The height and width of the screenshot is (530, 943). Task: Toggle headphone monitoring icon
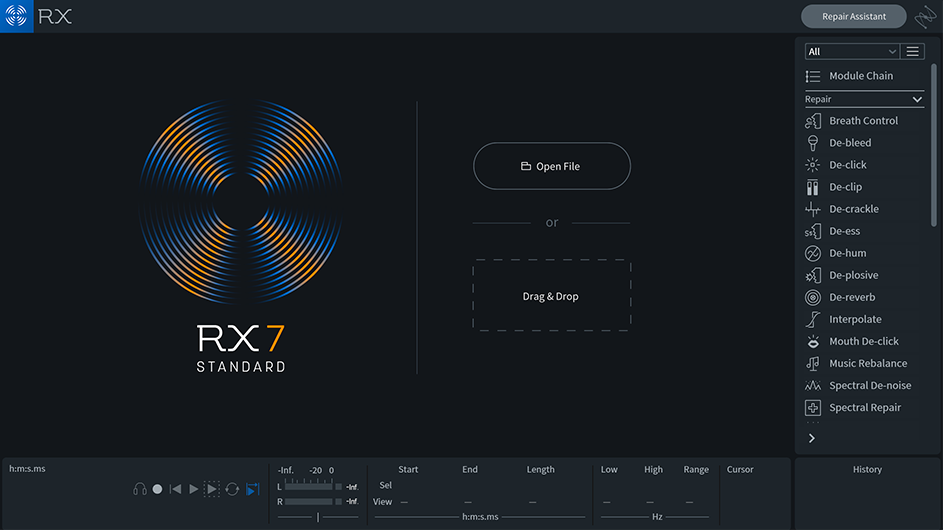pos(140,489)
